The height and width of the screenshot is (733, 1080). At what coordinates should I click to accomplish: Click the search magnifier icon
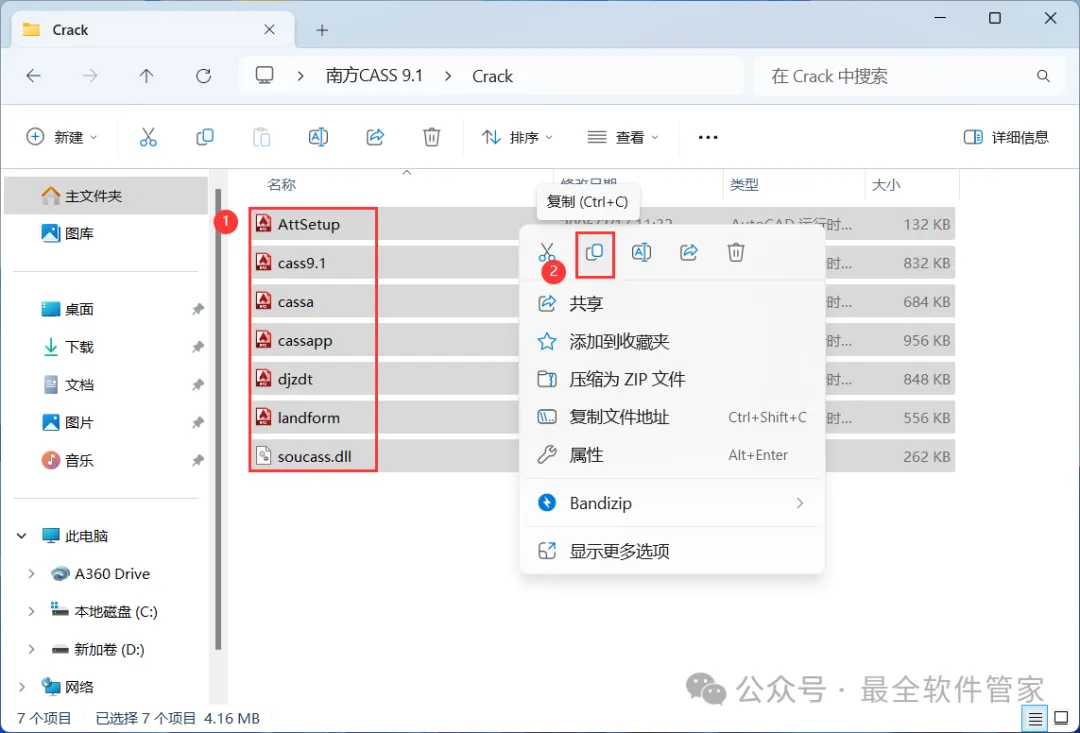pos(1043,76)
